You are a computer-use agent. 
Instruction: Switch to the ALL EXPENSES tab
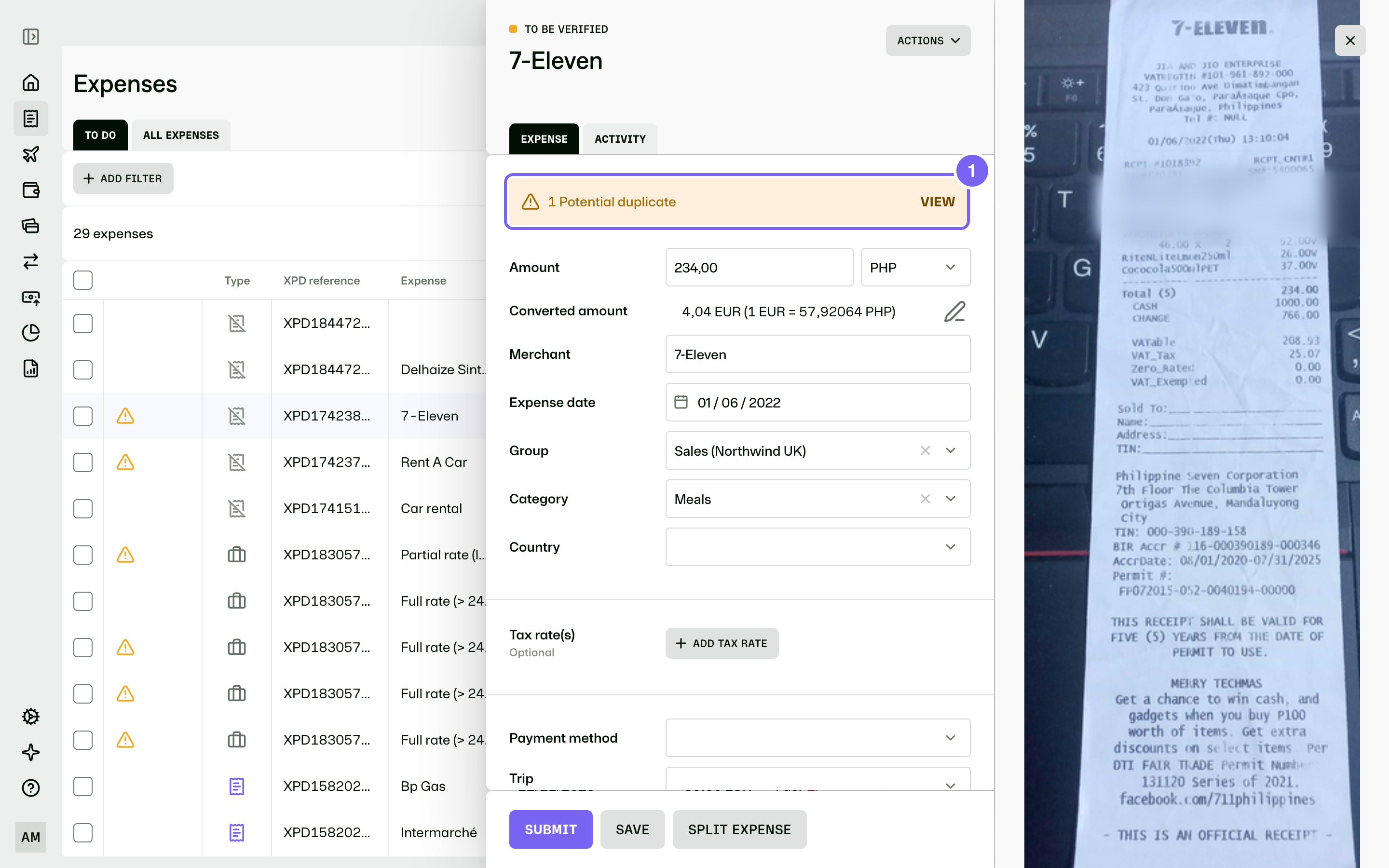coord(181,135)
